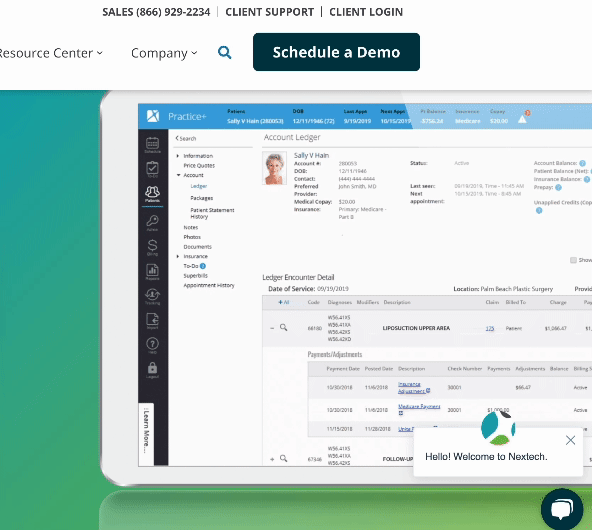Screen dimensions: 592x530
Task: Click the Sally V Hain patient photo
Action: click(274, 168)
